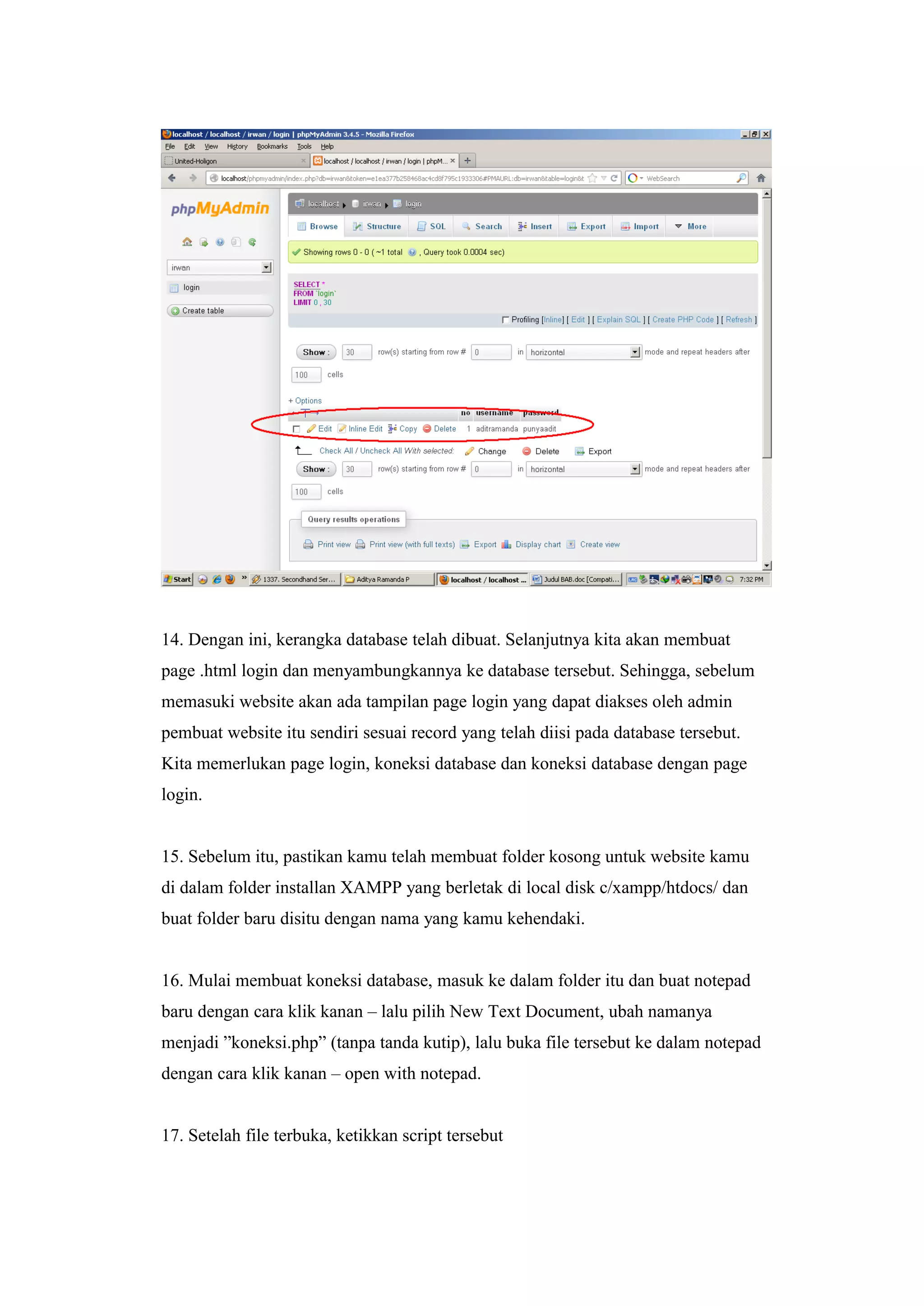
Task: Open the More dropdown tab
Action: [x=691, y=227]
